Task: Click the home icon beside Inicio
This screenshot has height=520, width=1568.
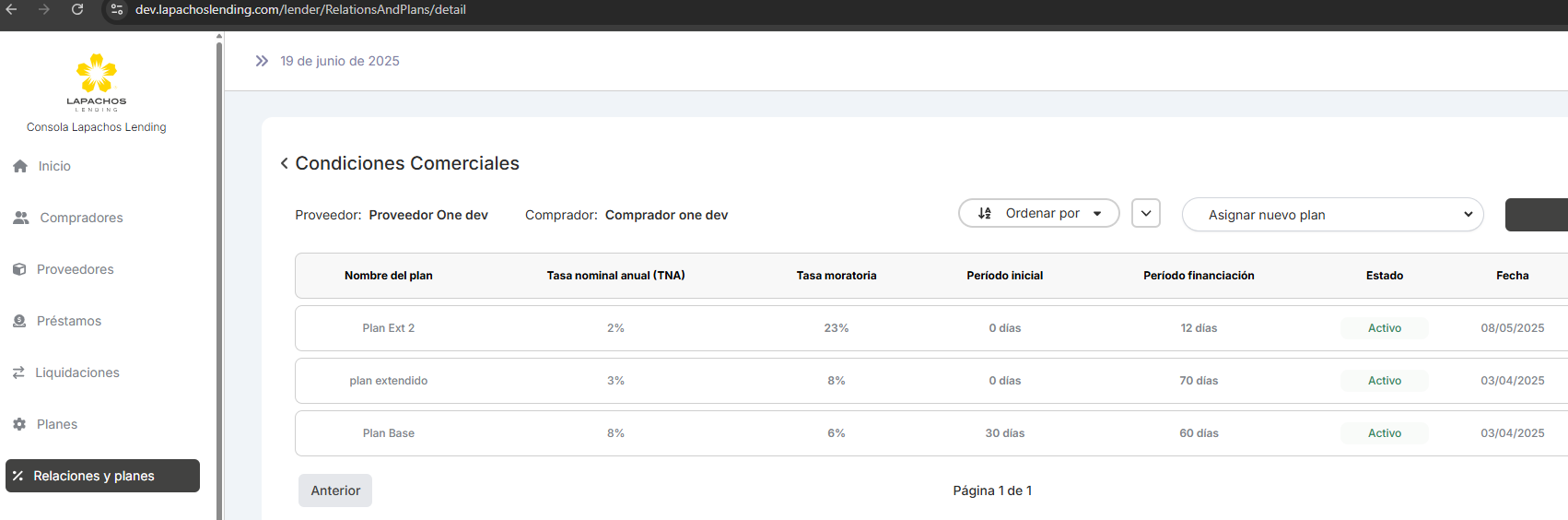Action: point(20,166)
